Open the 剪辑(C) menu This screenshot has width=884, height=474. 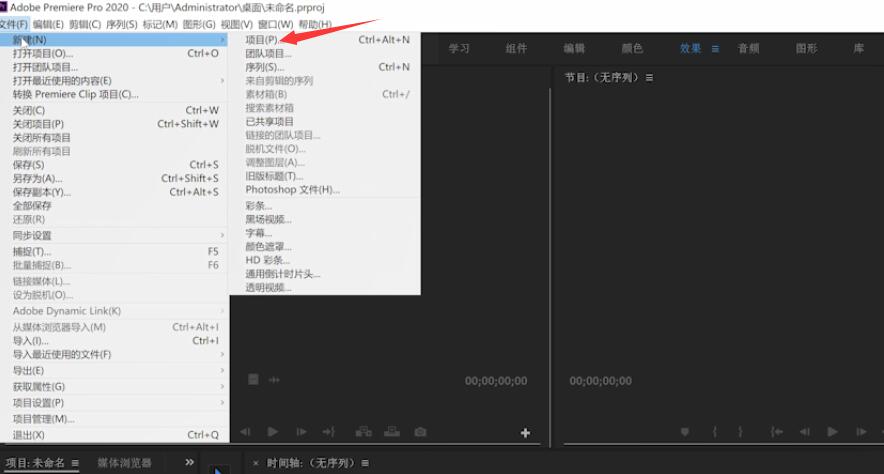(85, 24)
